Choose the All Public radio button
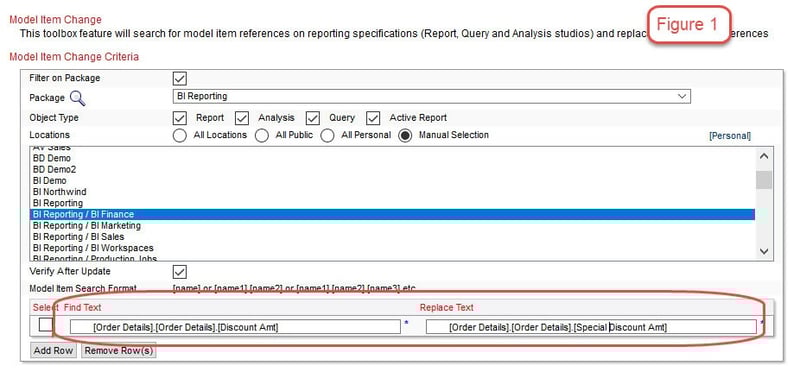The width and height of the screenshot is (800, 372). (262, 136)
